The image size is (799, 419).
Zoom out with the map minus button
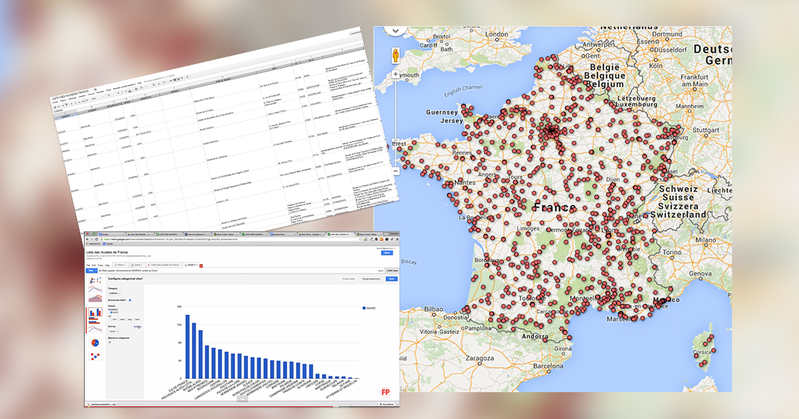click(396, 171)
